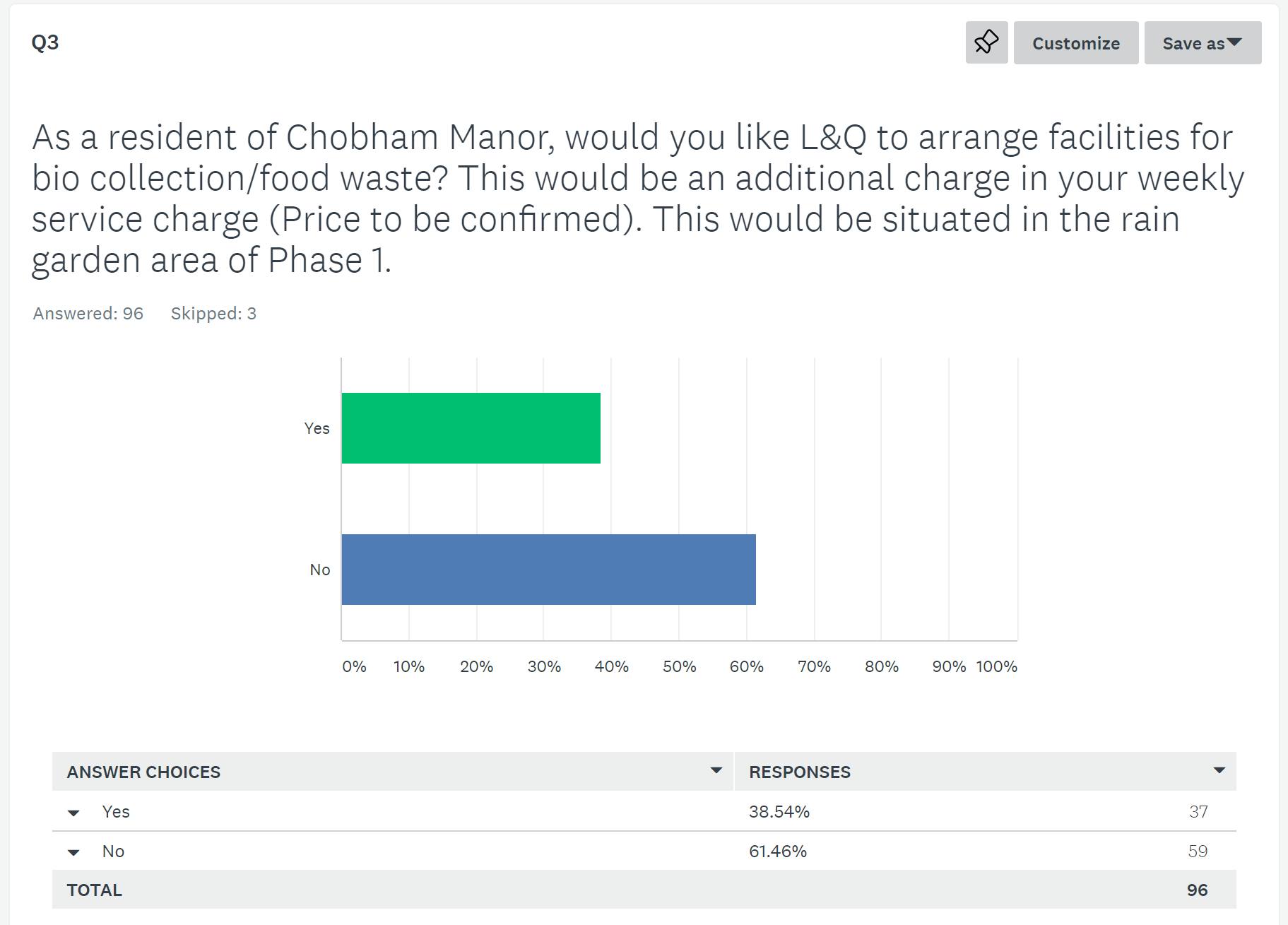The height and width of the screenshot is (925, 1288).
Task: Expand the Answer Choices column sort arrow
Action: [x=716, y=770]
